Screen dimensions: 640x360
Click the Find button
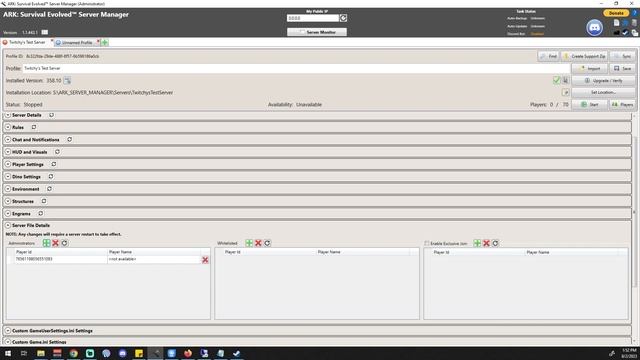(548, 56)
